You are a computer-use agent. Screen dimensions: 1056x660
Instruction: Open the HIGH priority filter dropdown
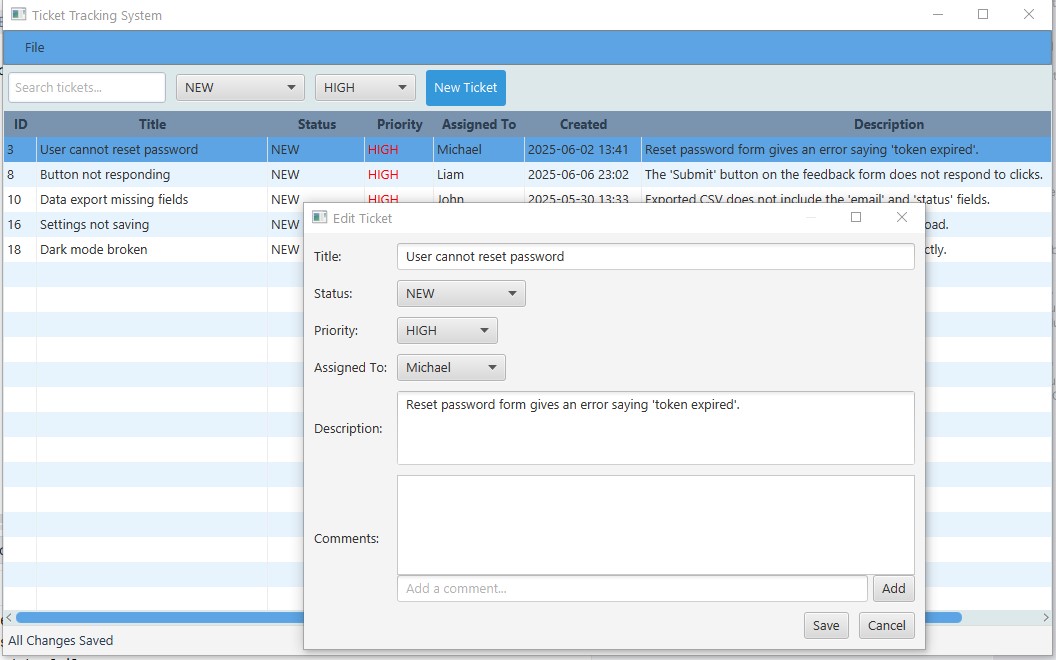point(365,88)
